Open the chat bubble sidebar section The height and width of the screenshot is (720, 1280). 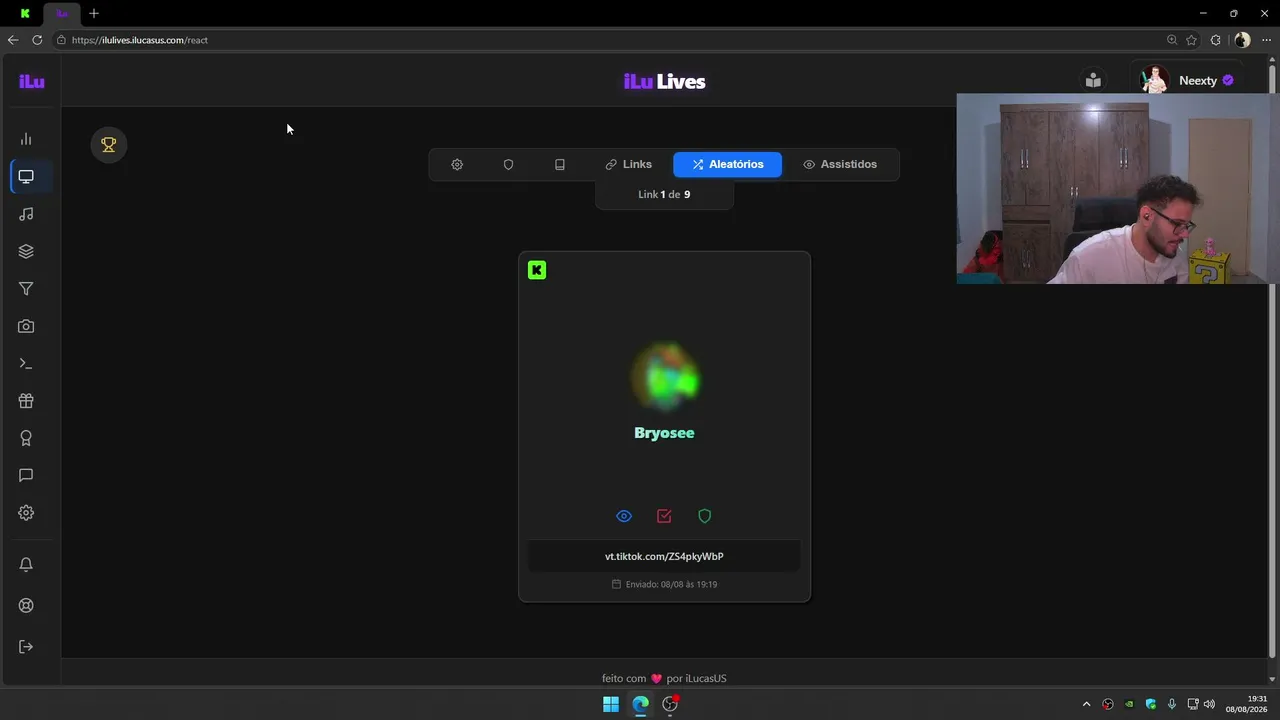pyautogui.click(x=26, y=476)
